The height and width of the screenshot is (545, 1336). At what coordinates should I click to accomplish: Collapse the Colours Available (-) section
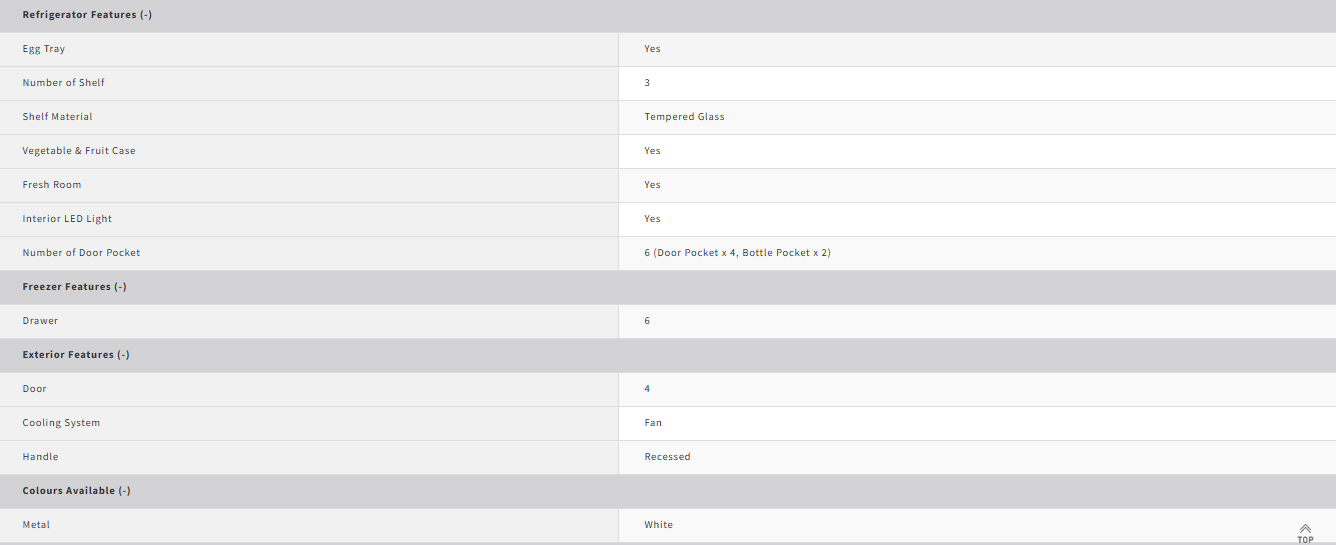coord(77,491)
